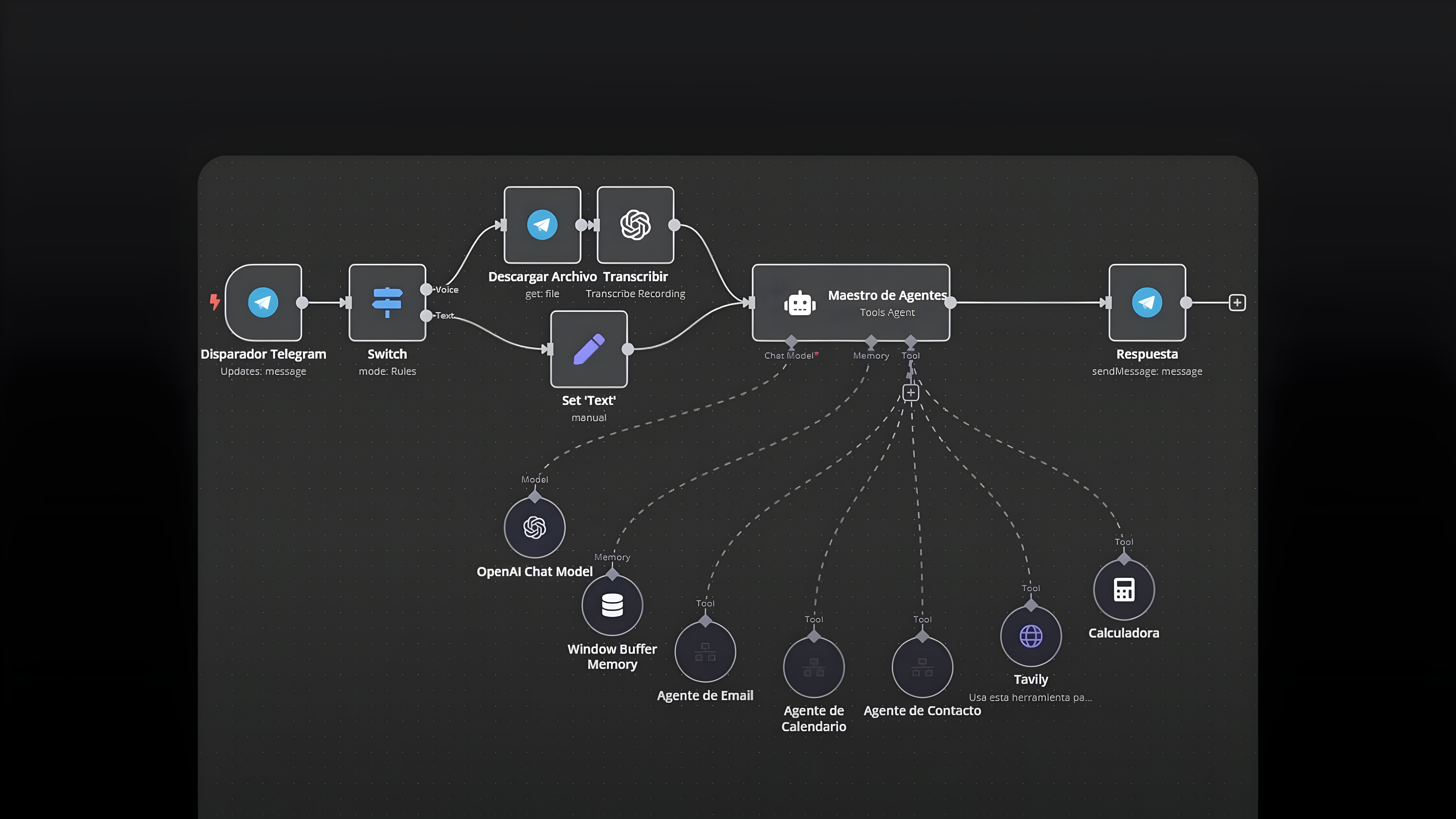The width and height of the screenshot is (1456, 819).
Task: Click the 'Agente de Calendario' label
Action: (814, 718)
